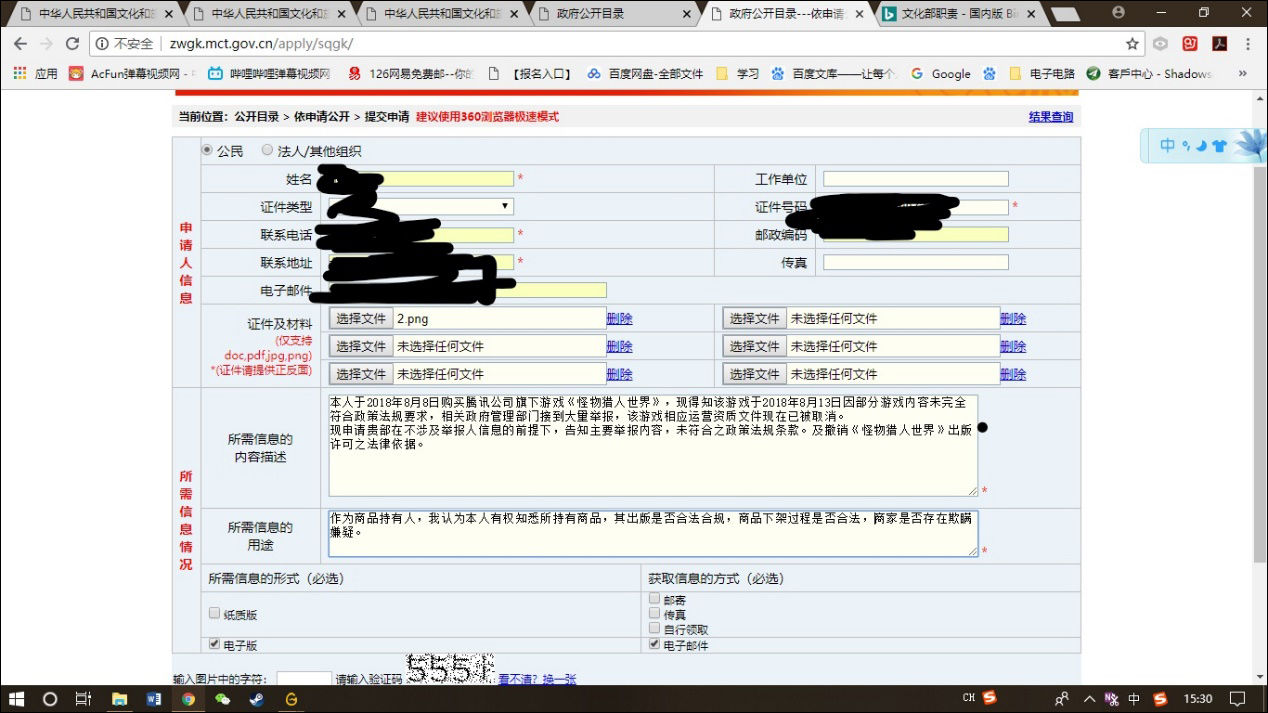Click the 依申请公开 breadcrumb link

pos(322,117)
